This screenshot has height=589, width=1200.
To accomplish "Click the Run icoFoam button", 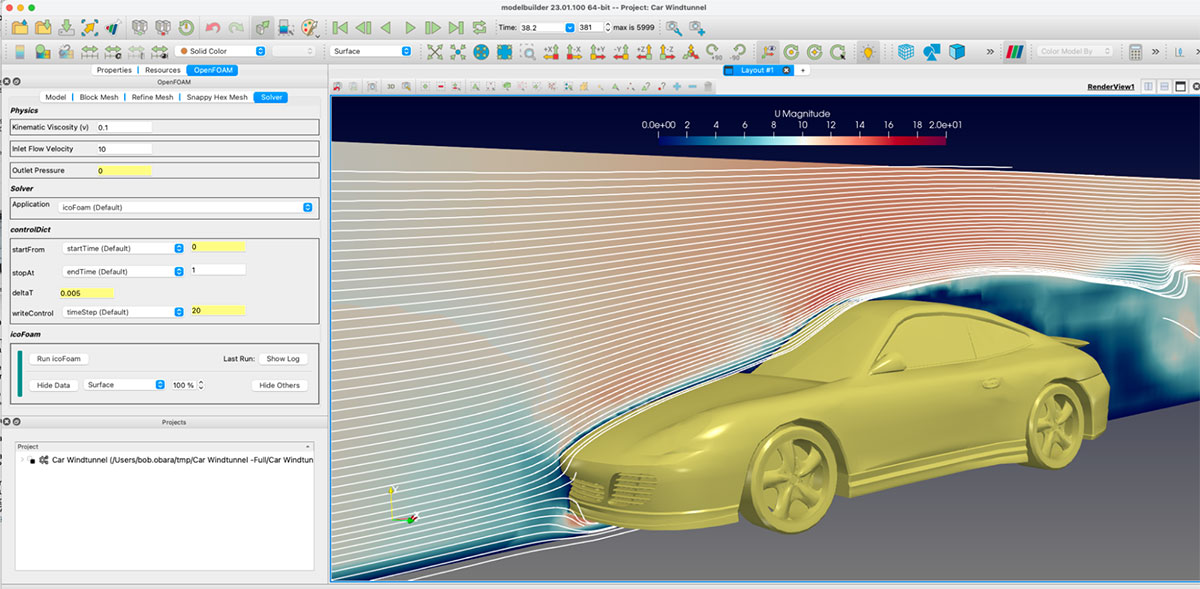I will [x=57, y=358].
